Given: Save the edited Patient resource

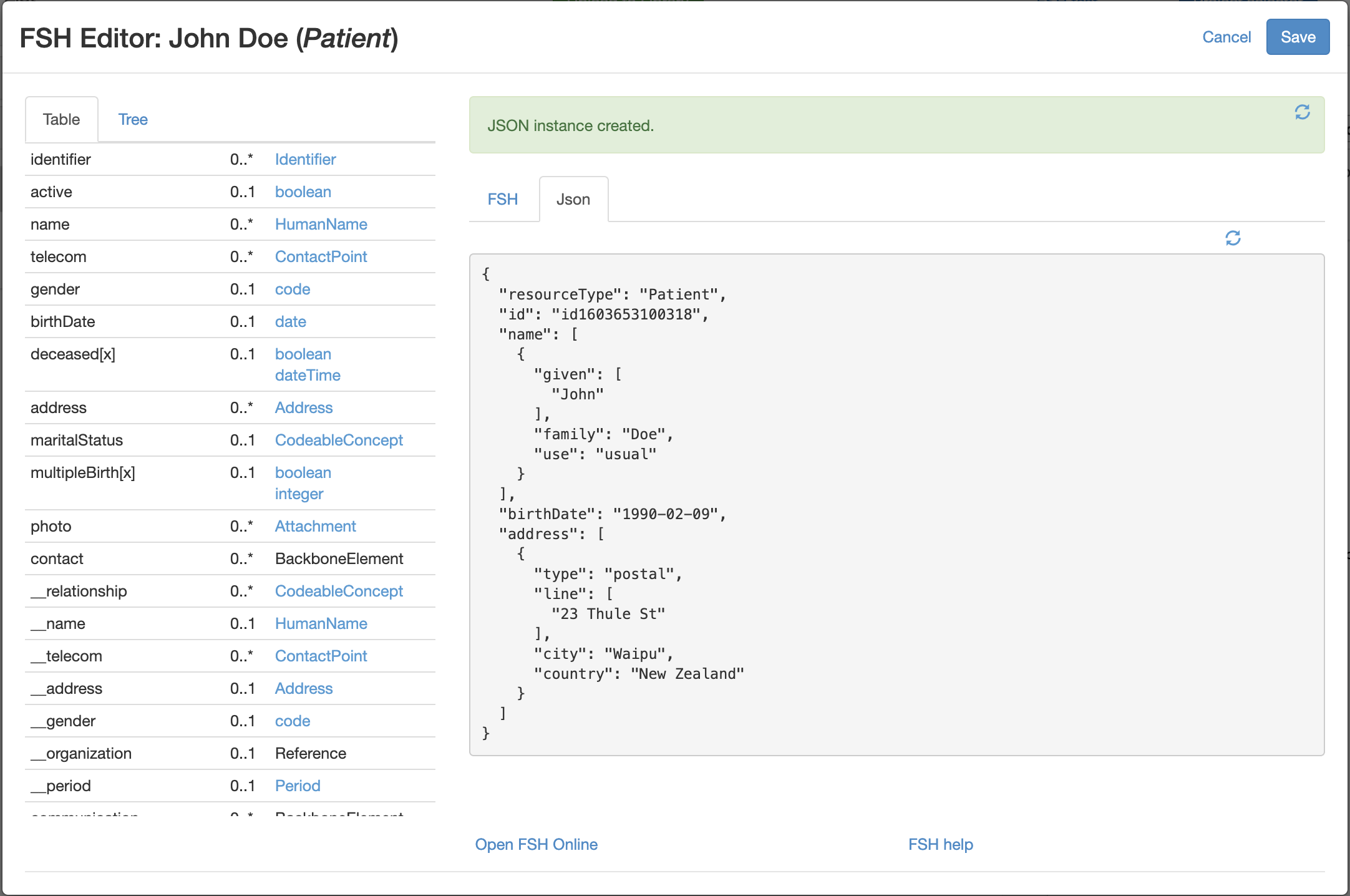Looking at the screenshot, I should (1298, 37).
